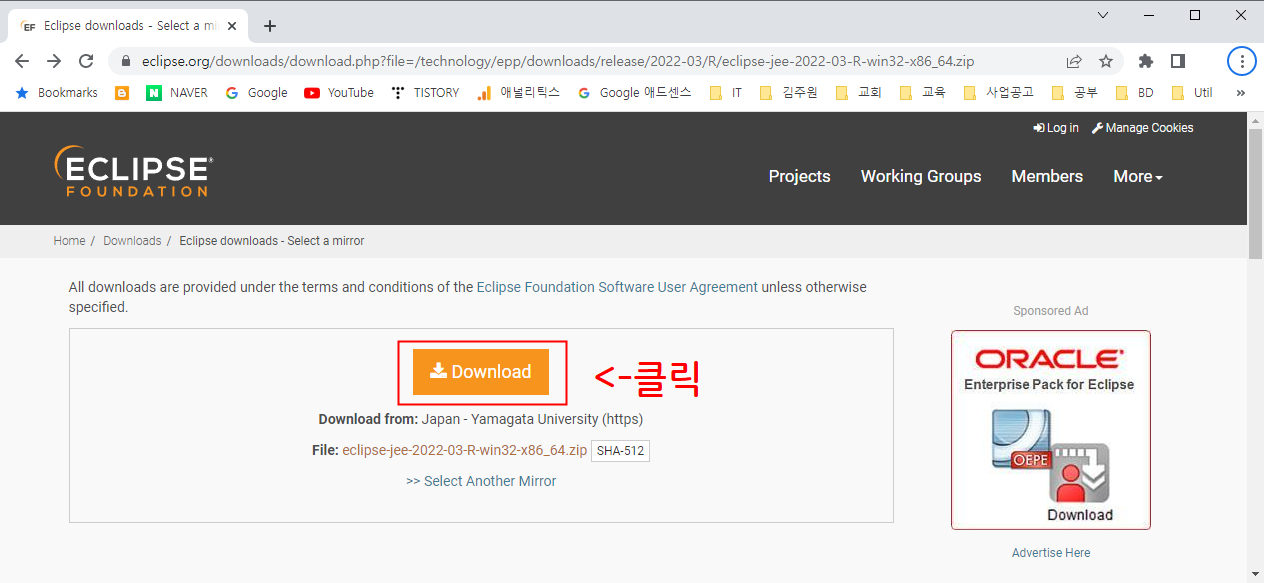Viewport: 1264px width, 583px height.
Task: Open Eclipse Foundation Software User Agreement link
Action: click(x=617, y=287)
